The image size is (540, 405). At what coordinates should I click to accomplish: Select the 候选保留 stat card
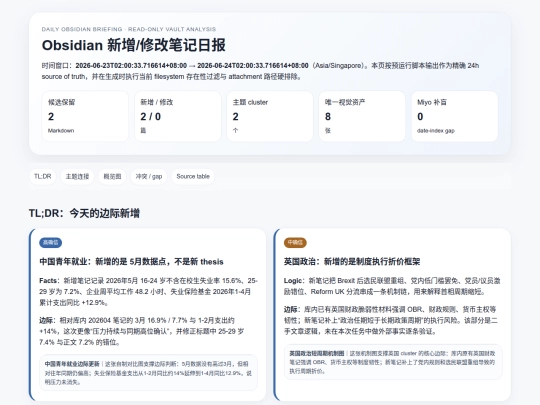point(85,116)
